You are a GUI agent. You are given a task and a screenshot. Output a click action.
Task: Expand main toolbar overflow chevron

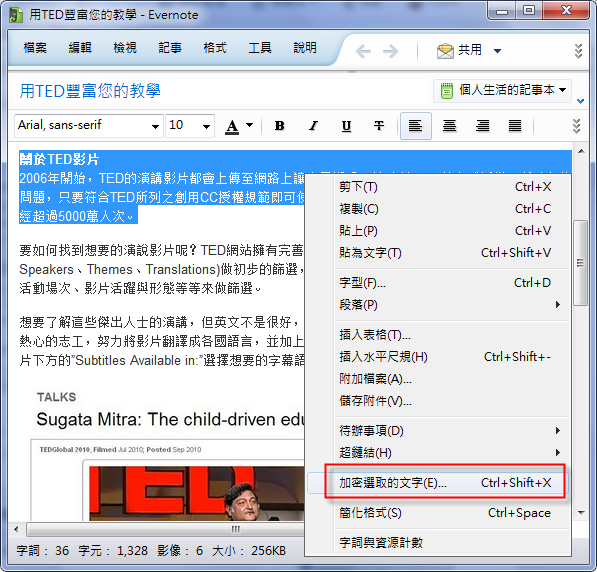578,51
